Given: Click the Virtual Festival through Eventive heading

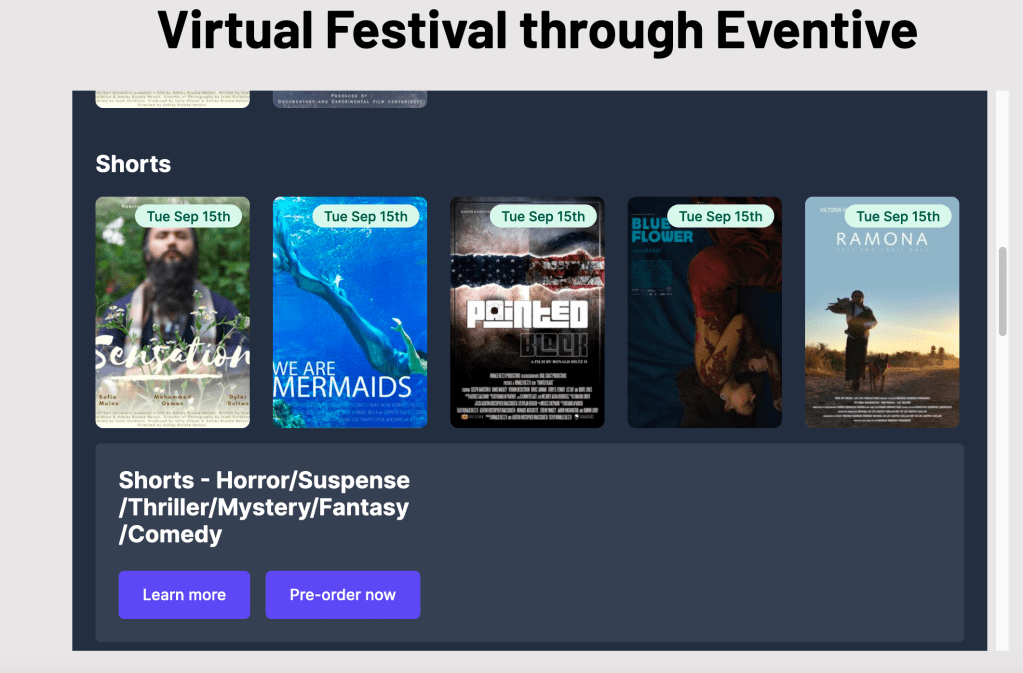Looking at the screenshot, I should (x=537, y=30).
